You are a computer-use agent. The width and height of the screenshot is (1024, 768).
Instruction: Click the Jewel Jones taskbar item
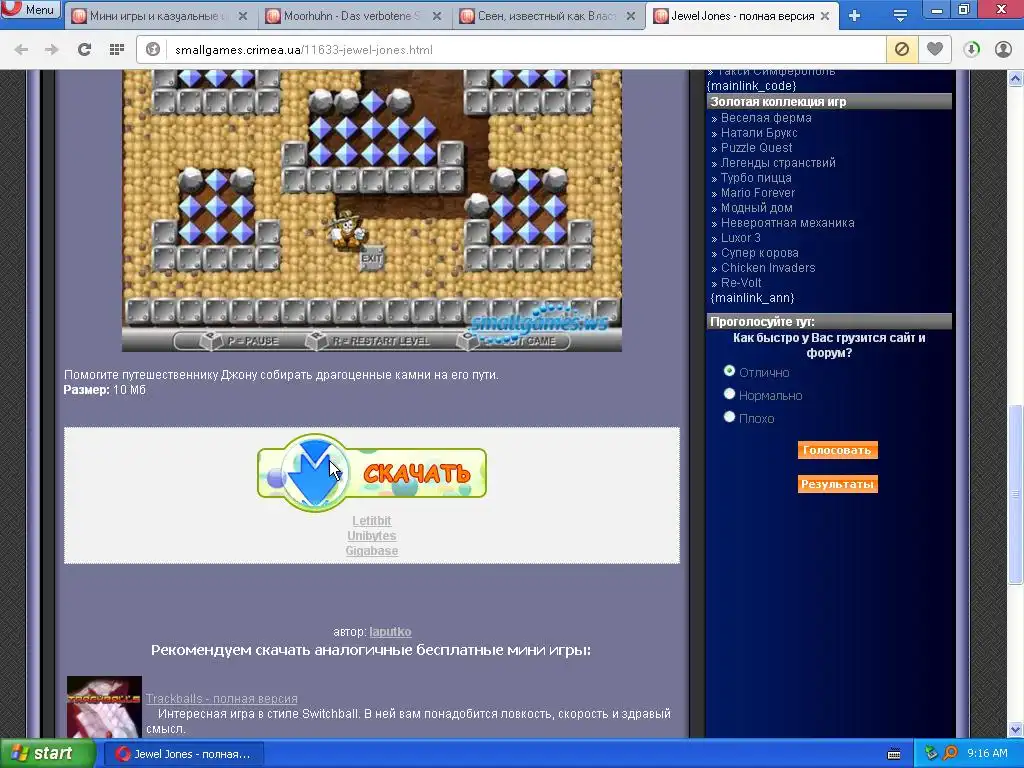tap(184, 754)
